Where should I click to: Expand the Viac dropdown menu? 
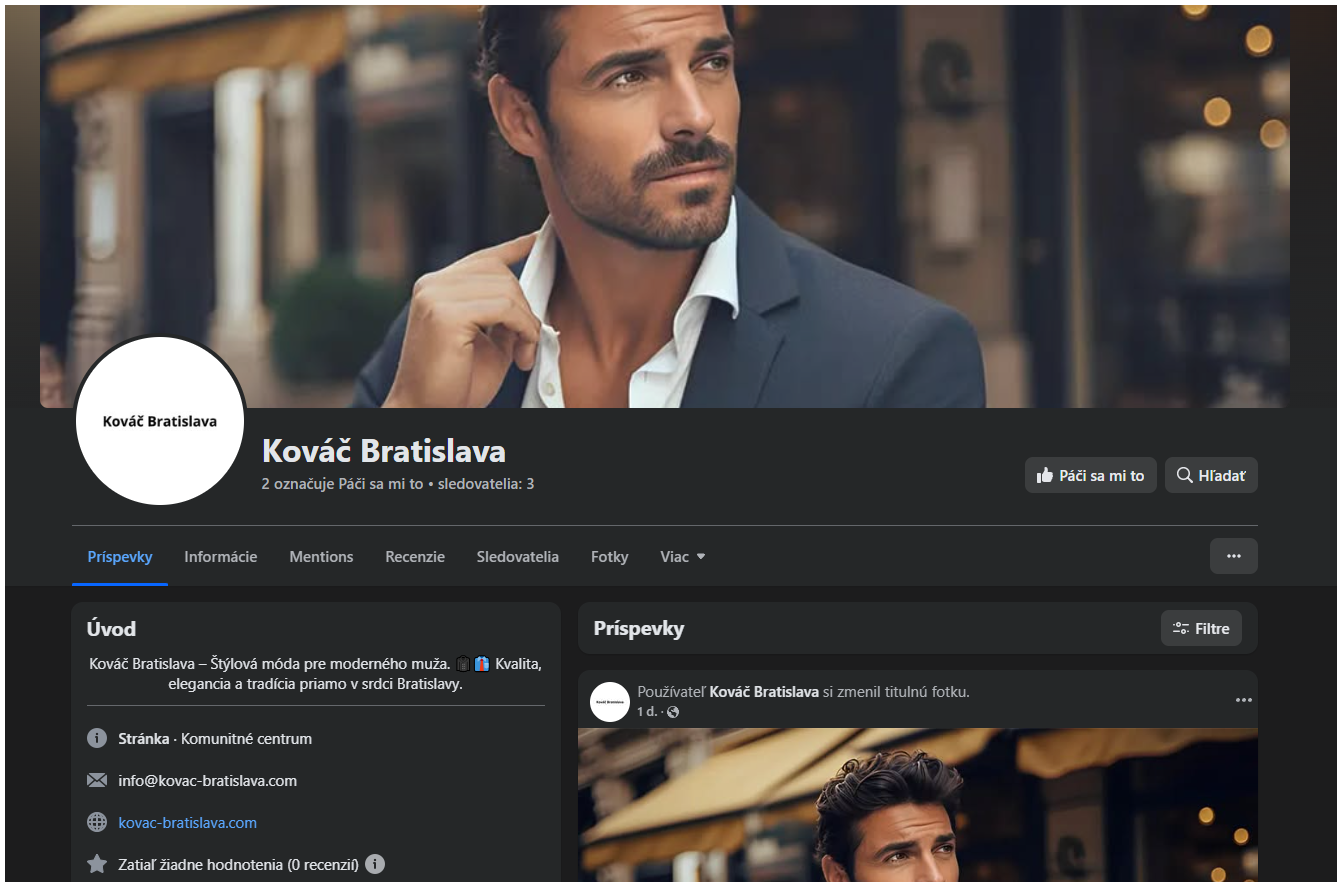pyautogui.click(x=683, y=557)
